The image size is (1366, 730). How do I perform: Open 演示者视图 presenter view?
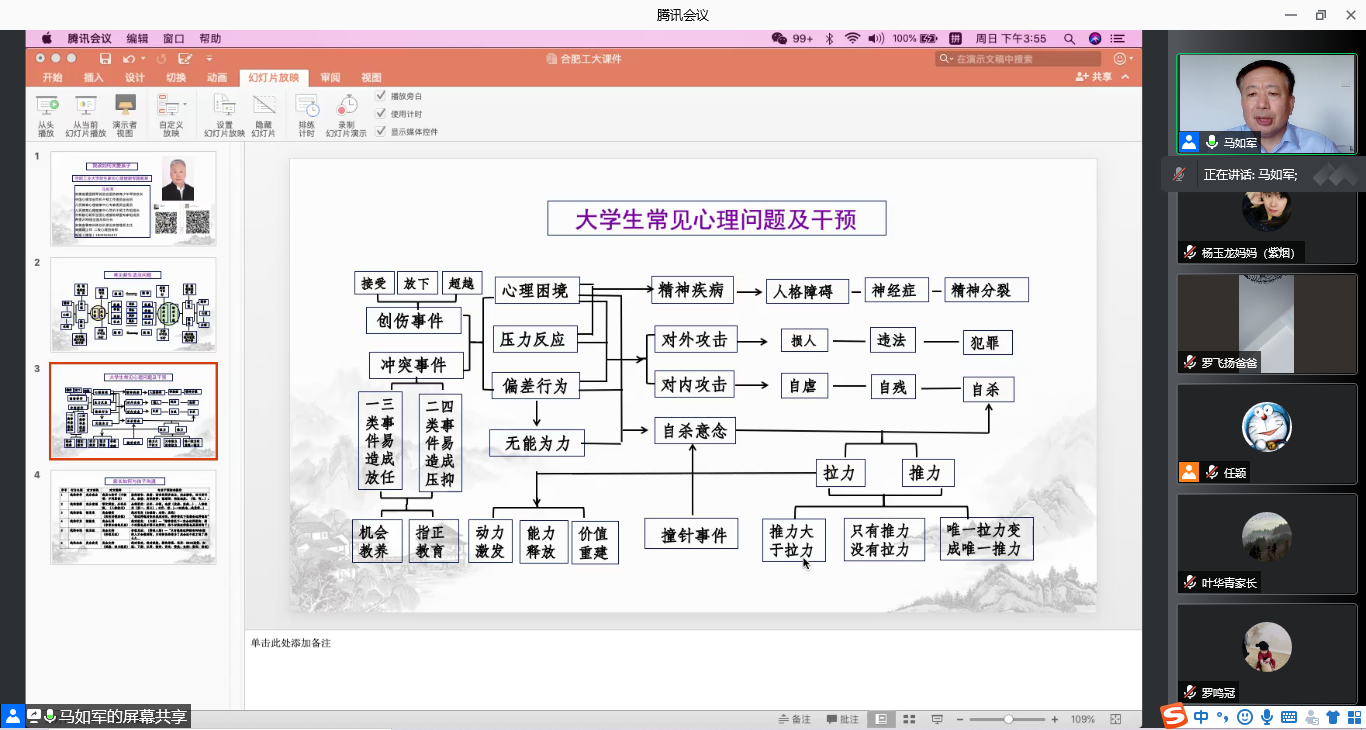click(x=125, y=106)
